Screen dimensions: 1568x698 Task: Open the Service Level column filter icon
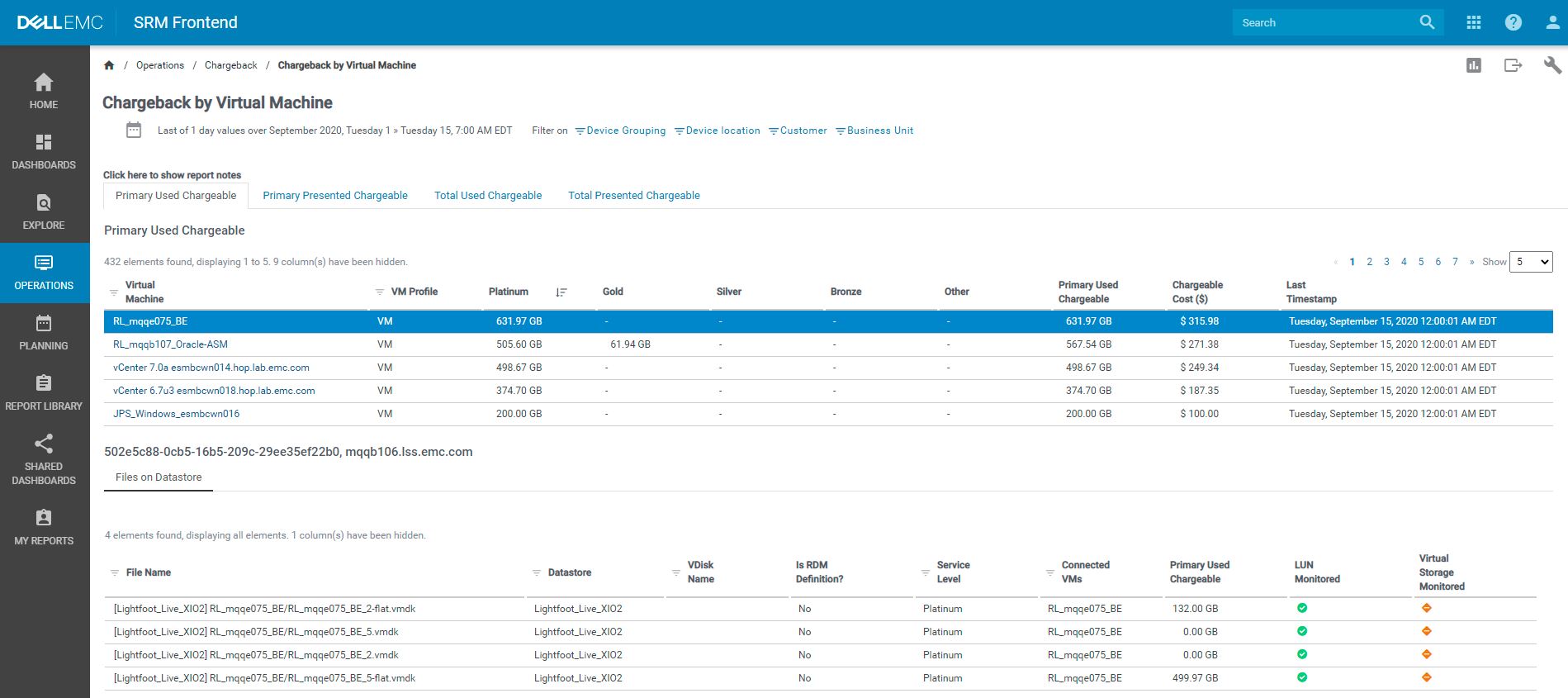[926, 572]
